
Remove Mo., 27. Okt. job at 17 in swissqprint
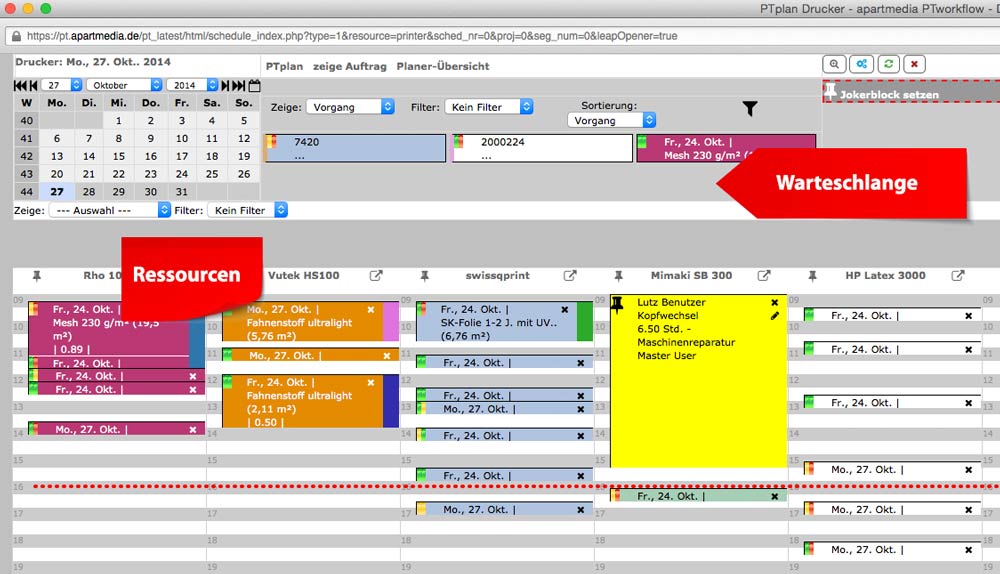pyautogui.click(x=581, y=510)
